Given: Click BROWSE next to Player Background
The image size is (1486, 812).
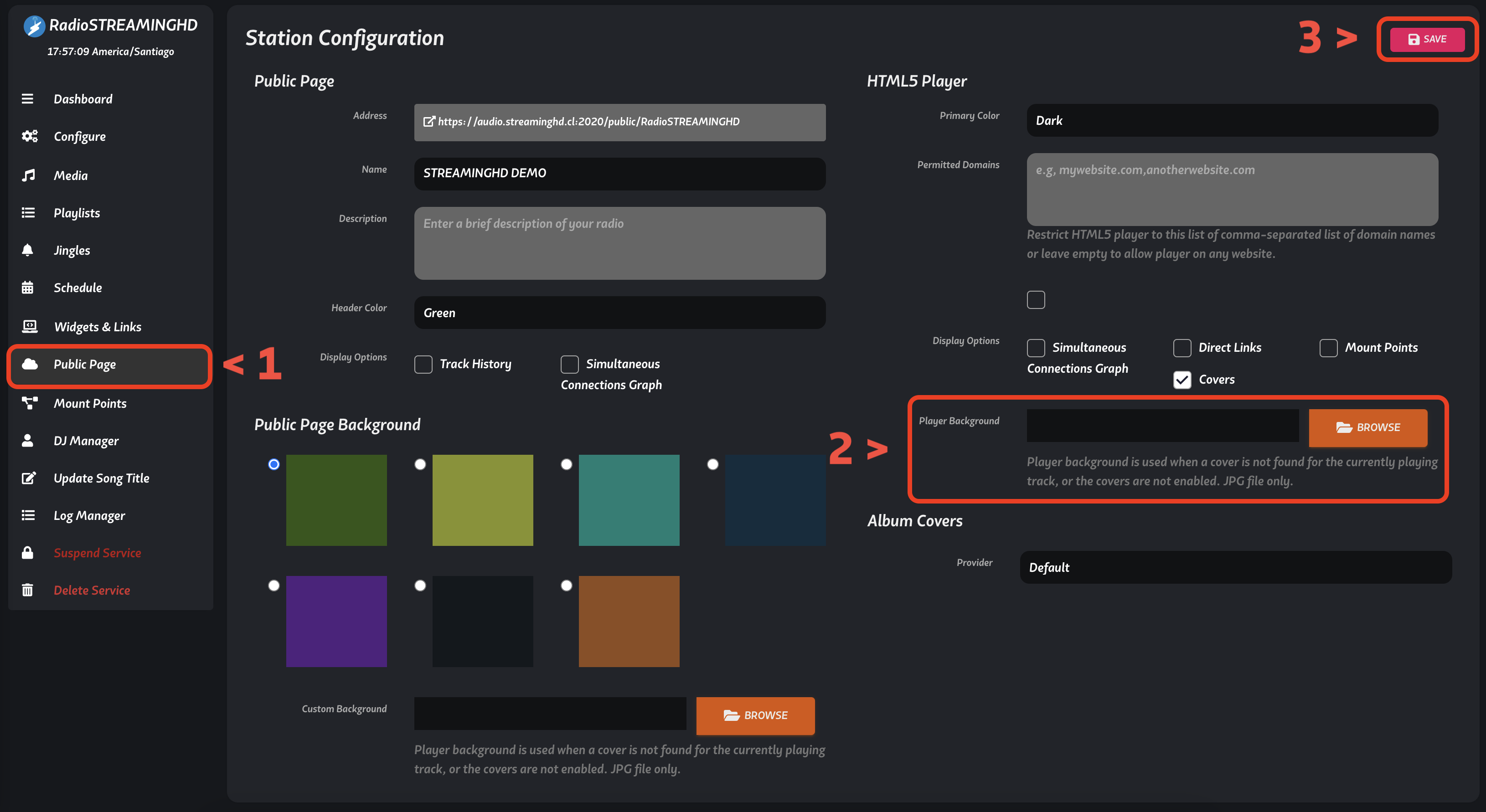Looking at the screenshot, I should 1367,427.
